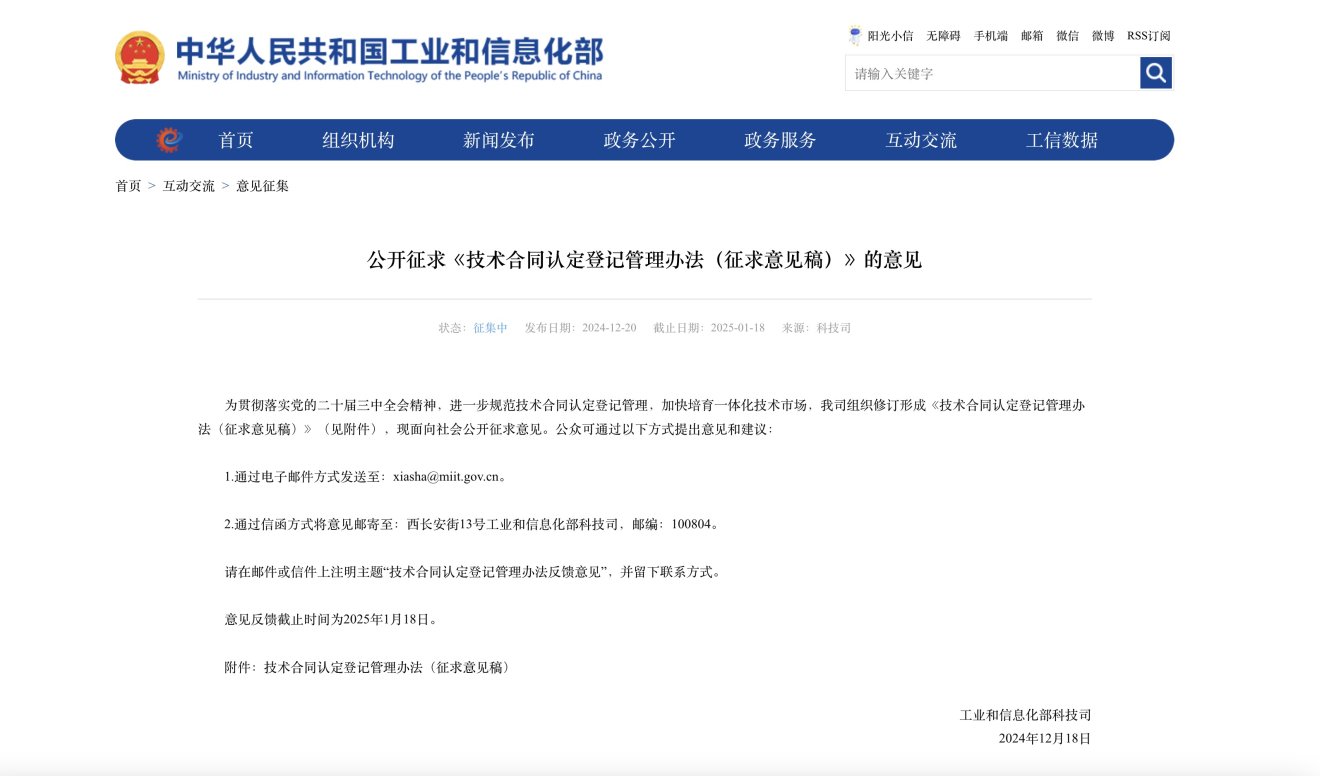Screen dimensions: 1320x776
Task: Click 互动交流 in the breadcrumb
Action: (x=189, y=186)
